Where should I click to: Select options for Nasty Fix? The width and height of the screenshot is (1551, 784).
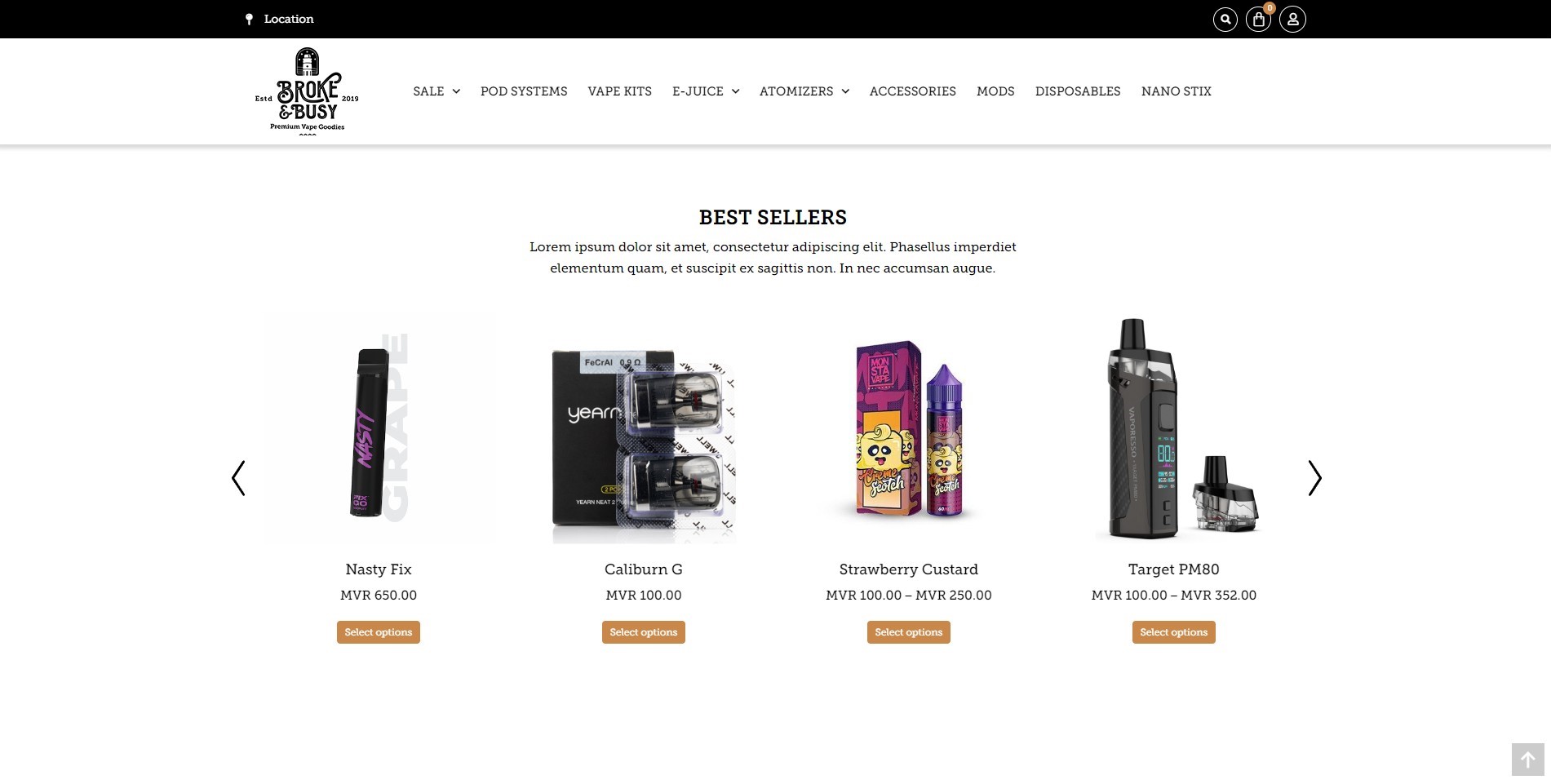click(x=379, y=632)
